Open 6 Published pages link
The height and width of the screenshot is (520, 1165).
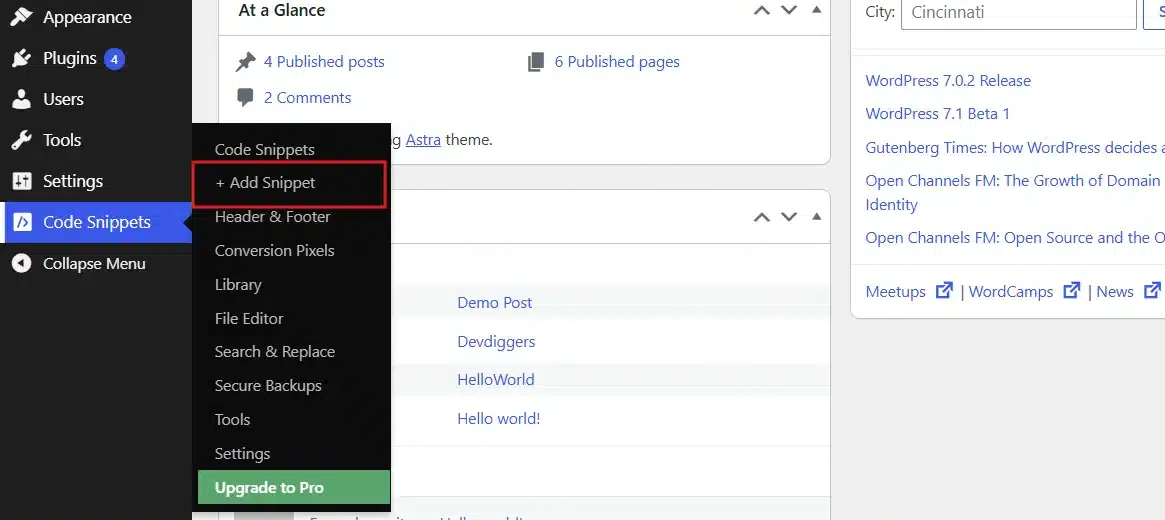coord(617,62)
